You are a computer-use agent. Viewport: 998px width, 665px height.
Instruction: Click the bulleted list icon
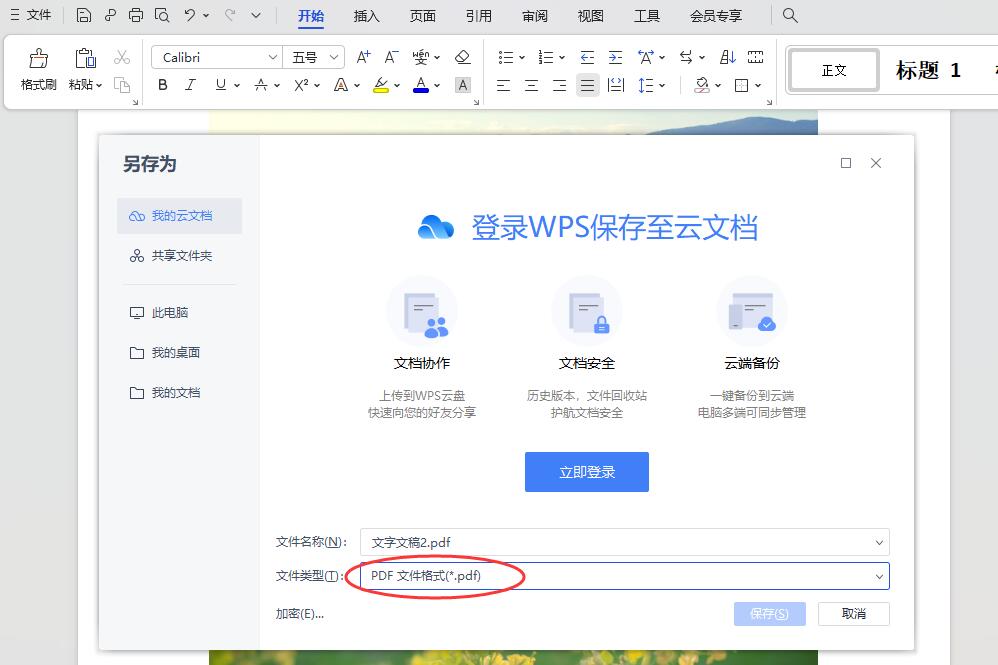point(505,57)
